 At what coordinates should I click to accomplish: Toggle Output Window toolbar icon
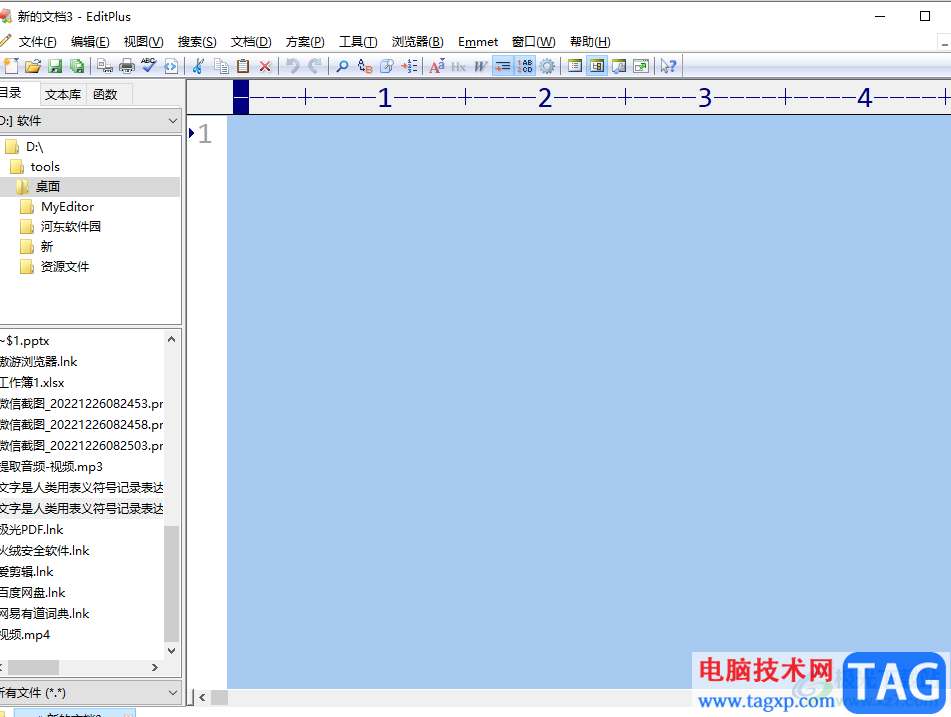tap(619, 66)
